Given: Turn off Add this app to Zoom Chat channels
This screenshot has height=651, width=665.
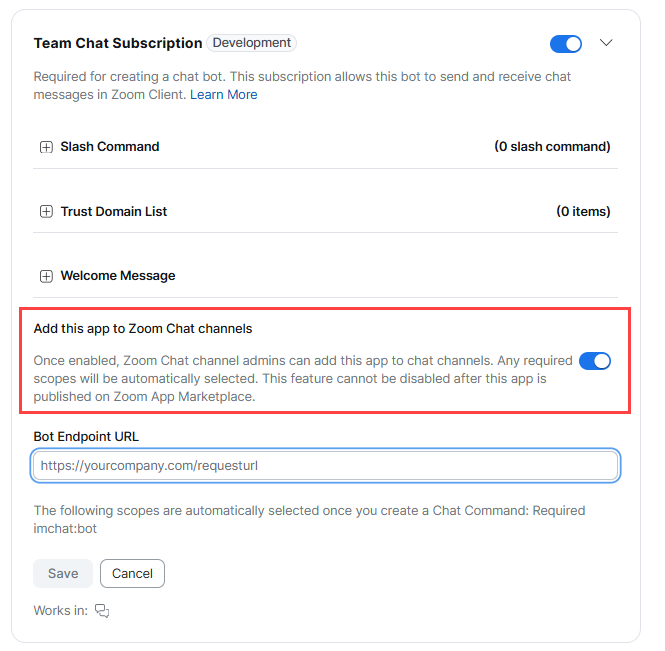Looking at the screenshot, I should pyautogui.click(x=595, y=361).
